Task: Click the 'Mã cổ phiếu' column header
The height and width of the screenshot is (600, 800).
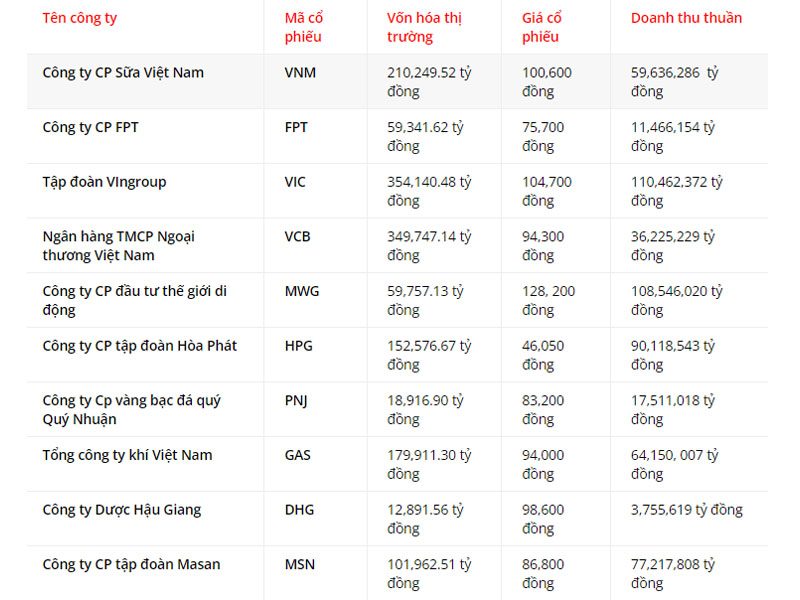Action: click(304, 27)
